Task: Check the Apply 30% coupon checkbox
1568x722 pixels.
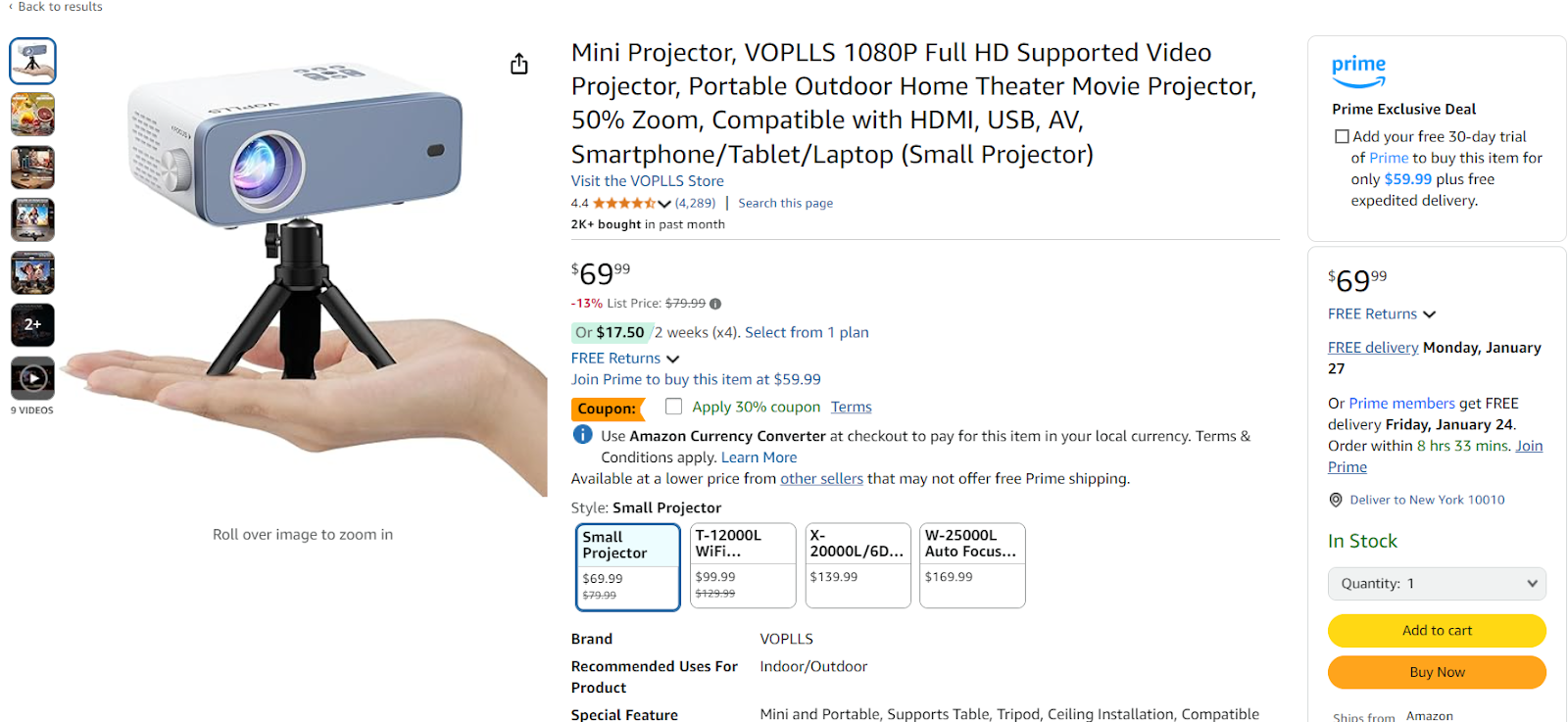Action: [x=673, y=406]
